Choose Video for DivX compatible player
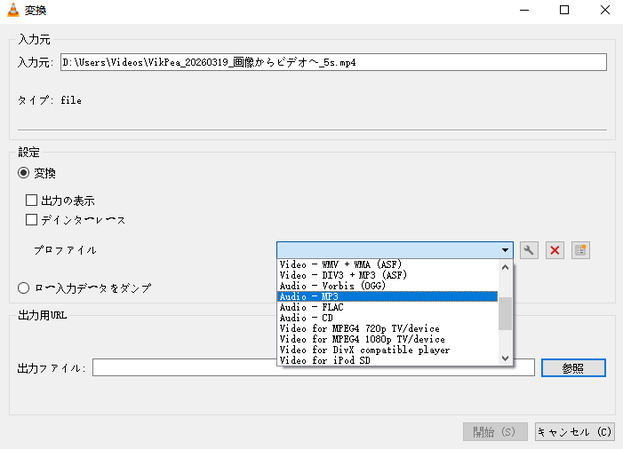 [387, 350]
